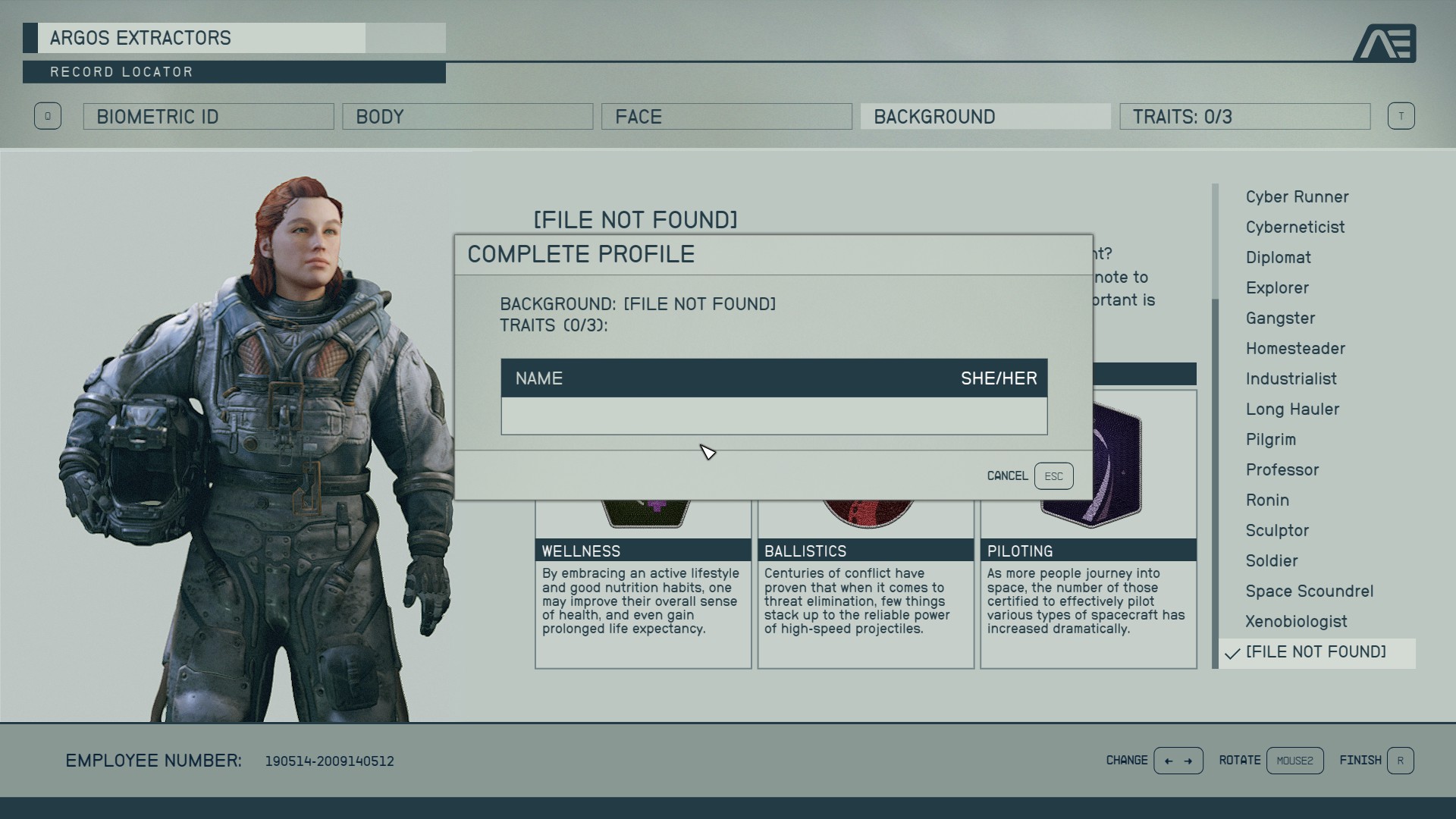Click the Wellness skill badge icon
This screenshot has width=1456, height=819.
pos(646,513)
